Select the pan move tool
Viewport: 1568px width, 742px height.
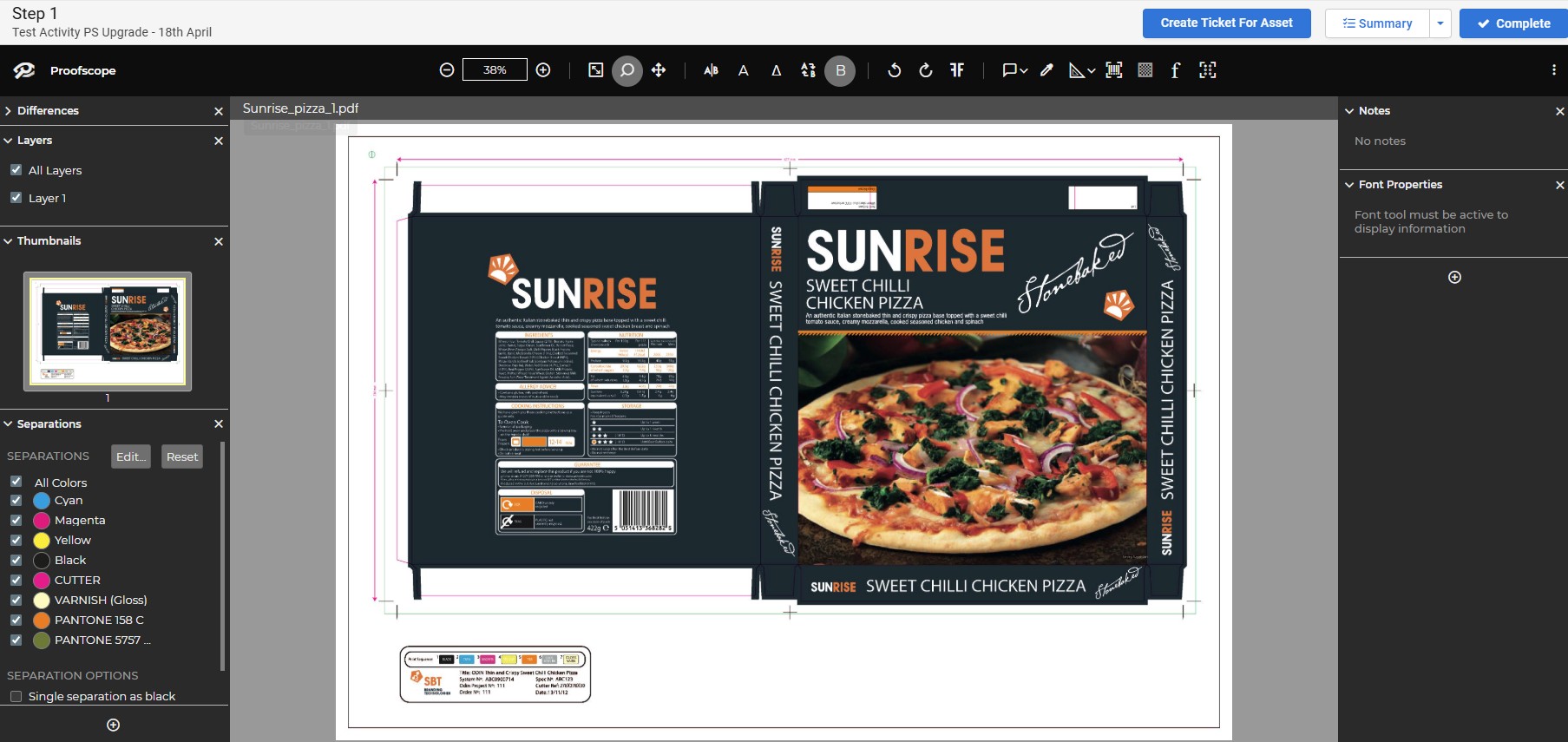[x=659, y=70]
